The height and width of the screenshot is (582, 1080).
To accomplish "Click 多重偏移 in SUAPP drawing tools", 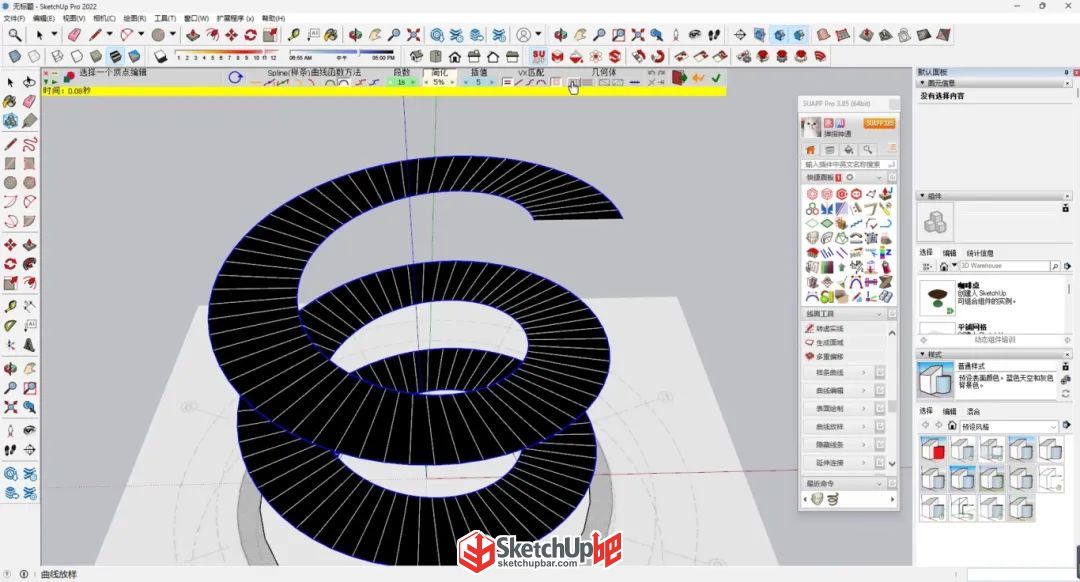I will tap(829, 357).
